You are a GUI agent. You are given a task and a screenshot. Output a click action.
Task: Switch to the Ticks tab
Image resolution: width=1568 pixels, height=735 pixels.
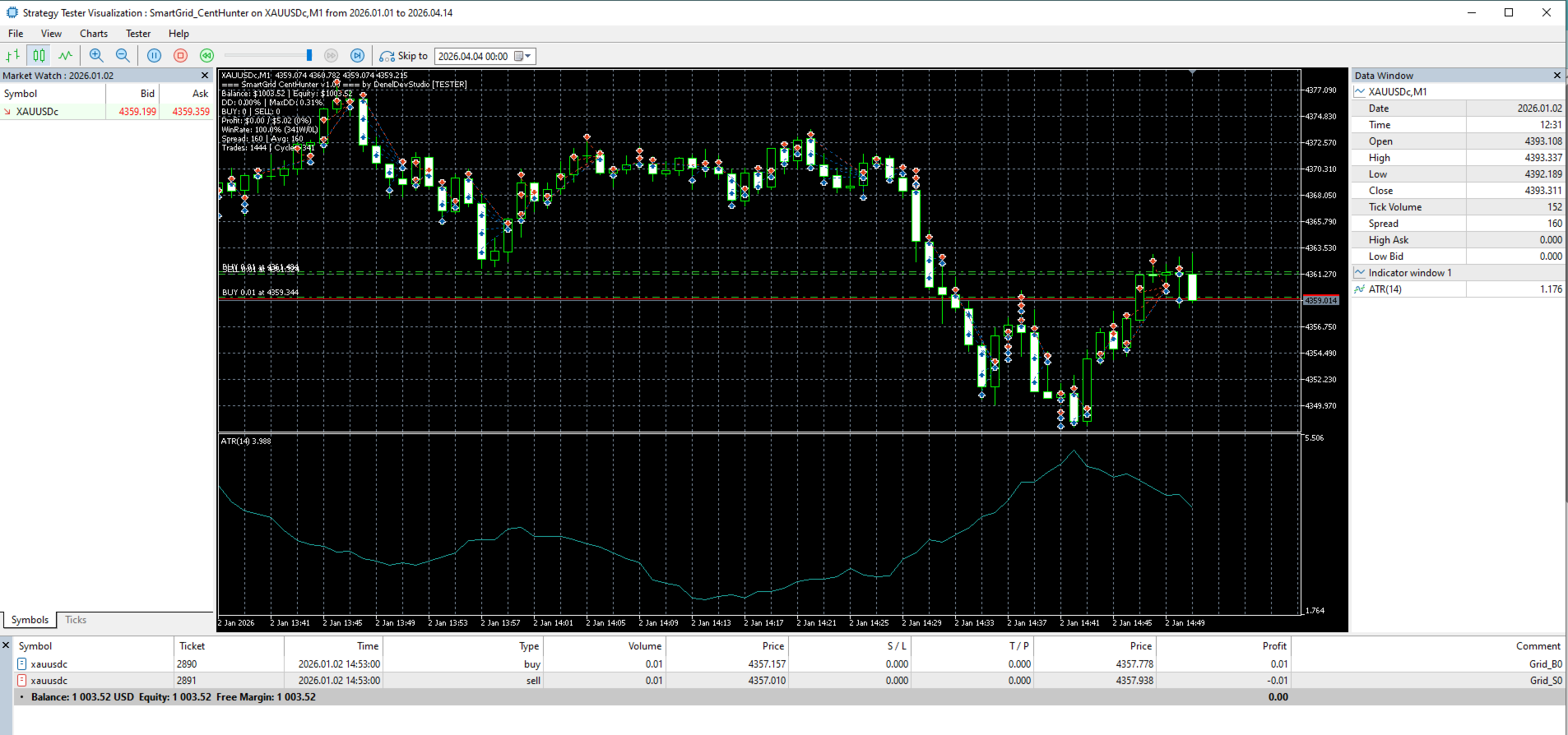tap(76, 620)
